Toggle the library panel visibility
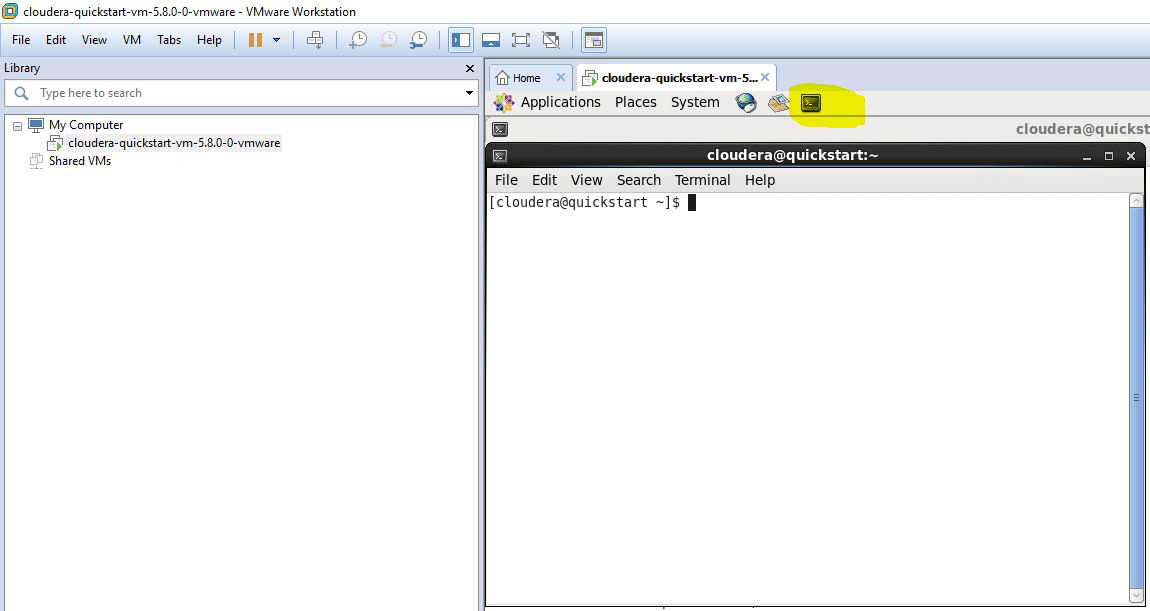The width and height of the screenshot is (1150, 611). (461, 39)
